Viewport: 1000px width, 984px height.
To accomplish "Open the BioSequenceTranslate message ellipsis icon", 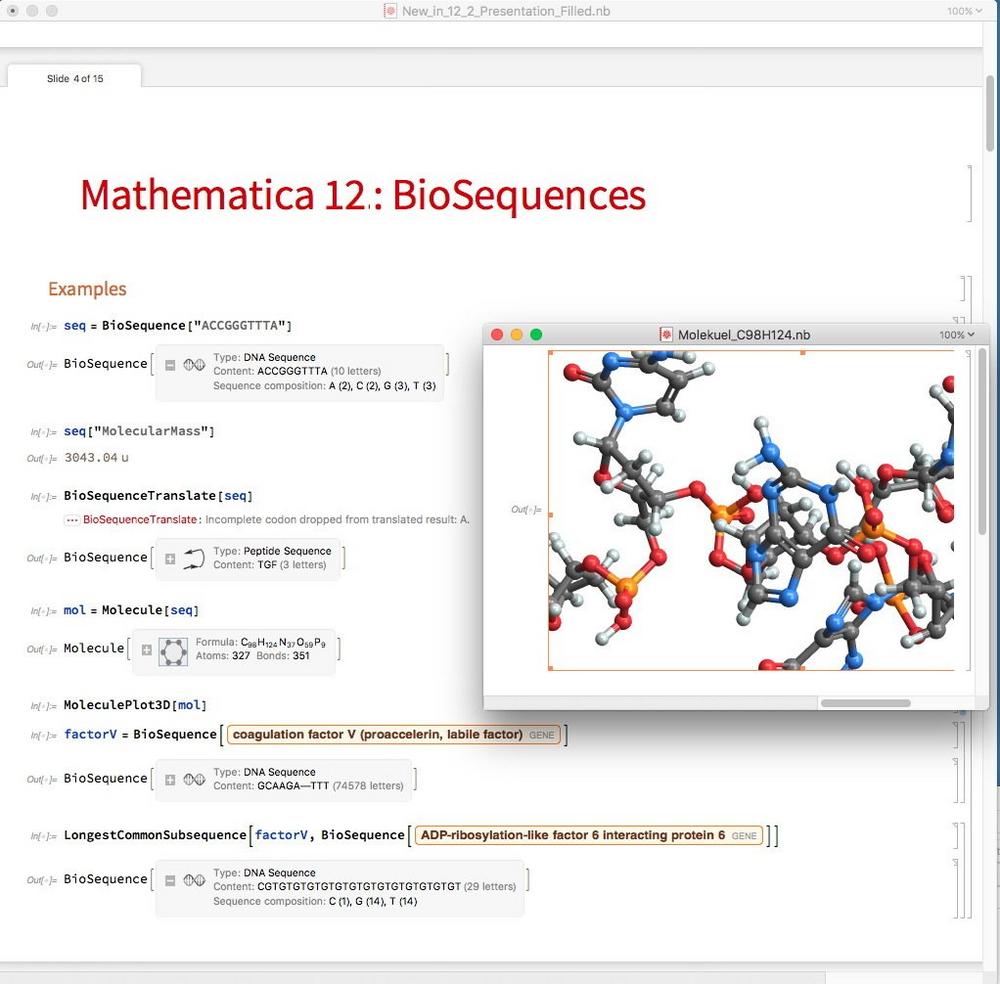I will pos(71,520).
